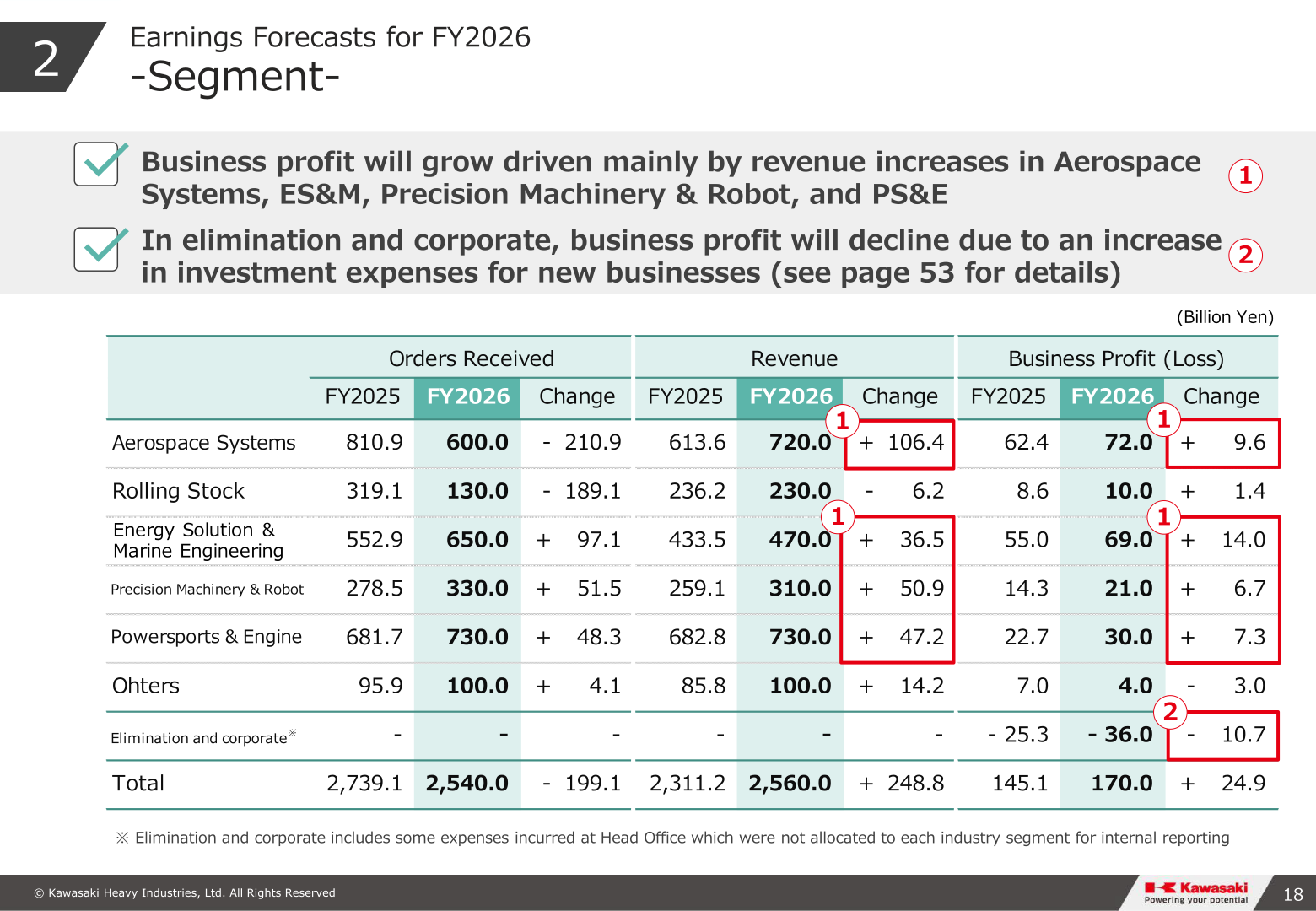Image resolution: width=1316 pixels, height=911 pixels.
Task: Click the FY2026 header under Orders Received
Action: (468, 396)
